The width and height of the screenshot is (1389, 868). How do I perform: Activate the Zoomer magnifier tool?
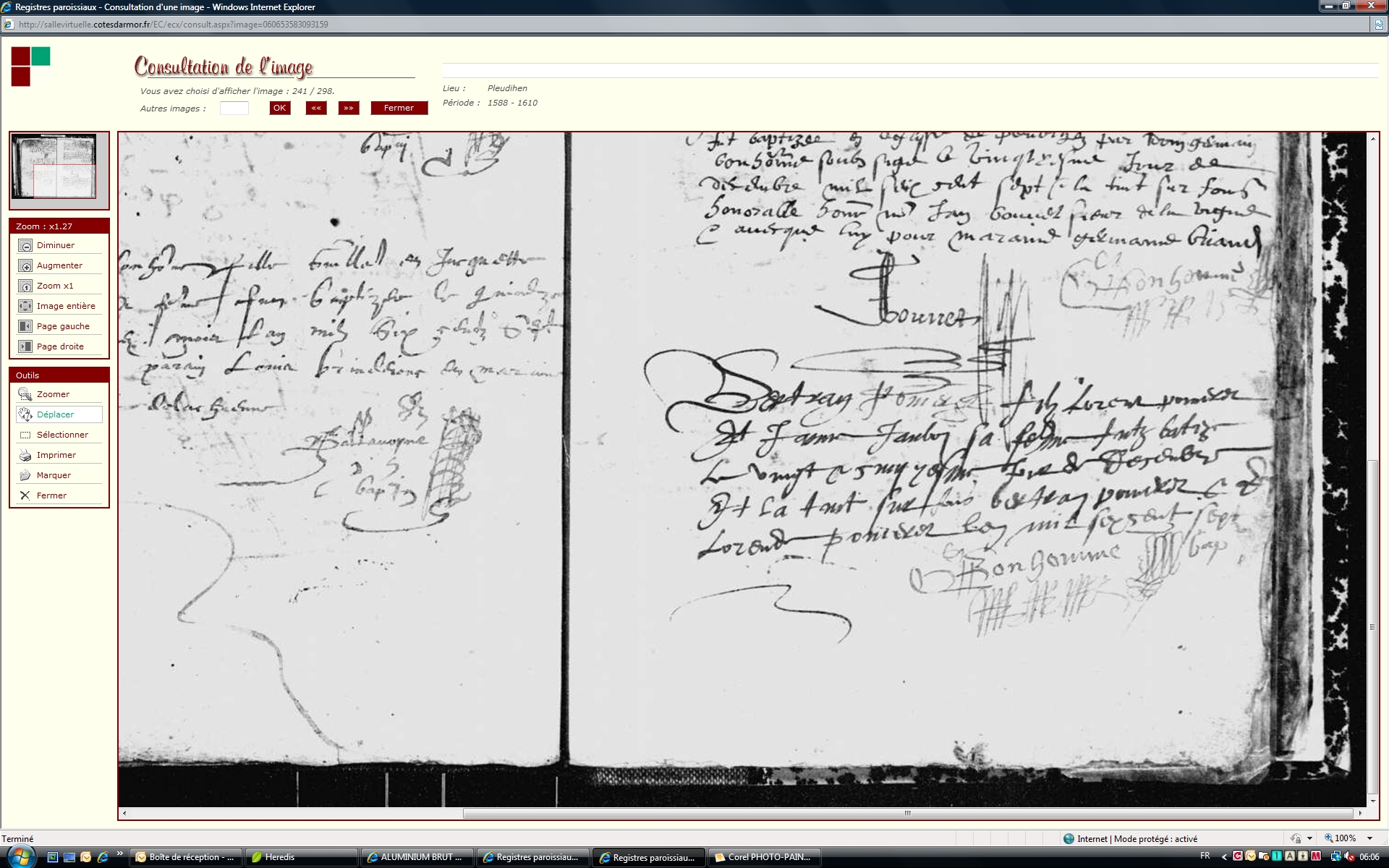pyautogui.click(x=25, y=395)
